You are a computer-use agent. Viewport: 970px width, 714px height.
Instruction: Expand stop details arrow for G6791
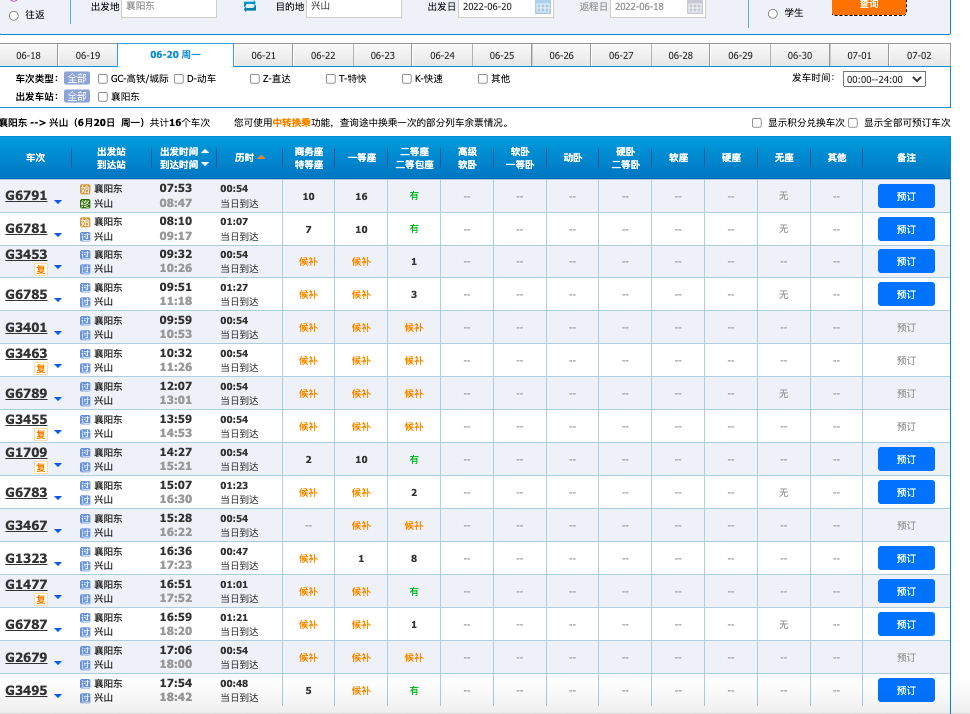point(58,202)
